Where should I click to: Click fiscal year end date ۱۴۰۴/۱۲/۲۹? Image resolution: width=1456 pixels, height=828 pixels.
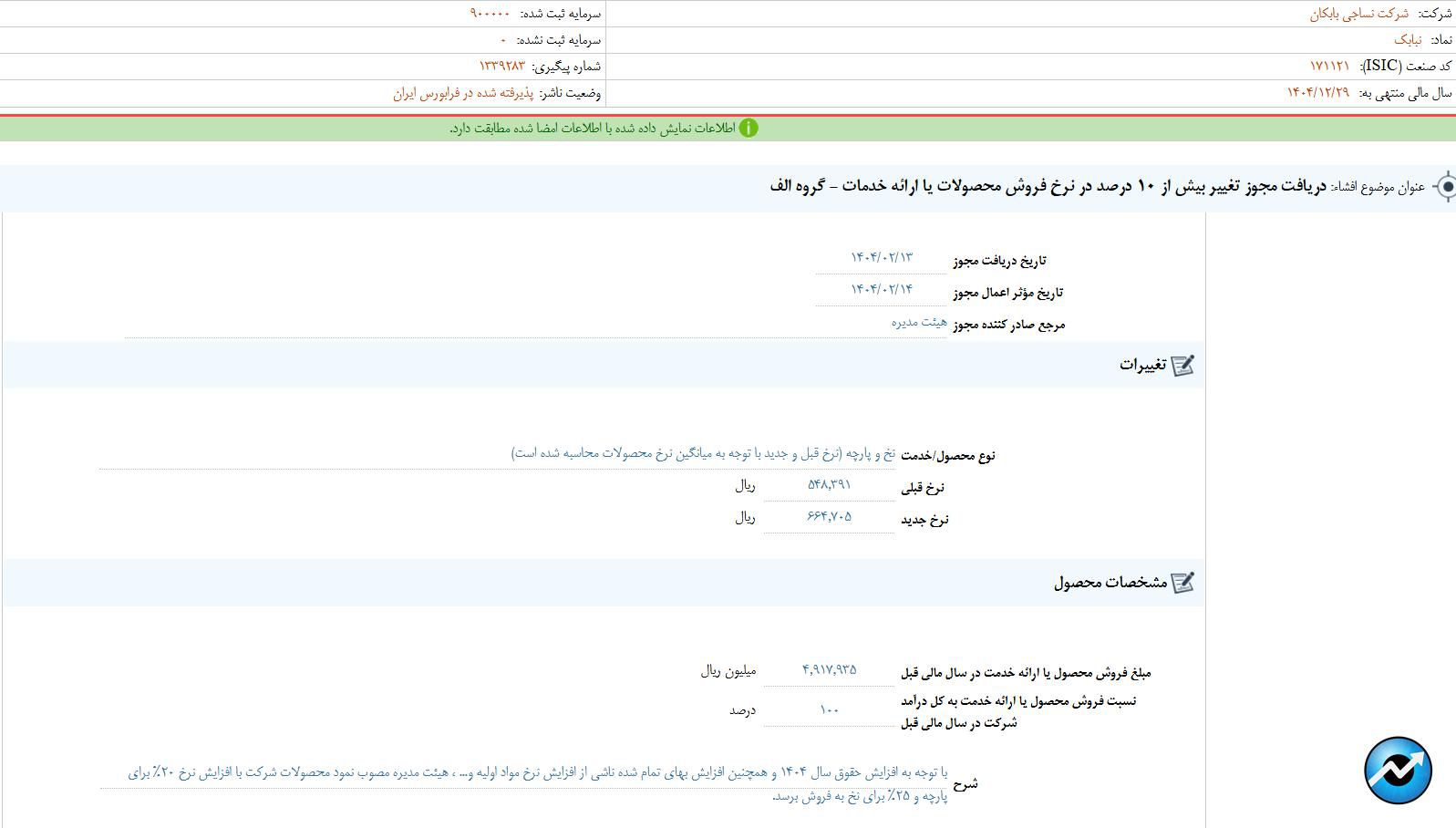(1318, 93)
